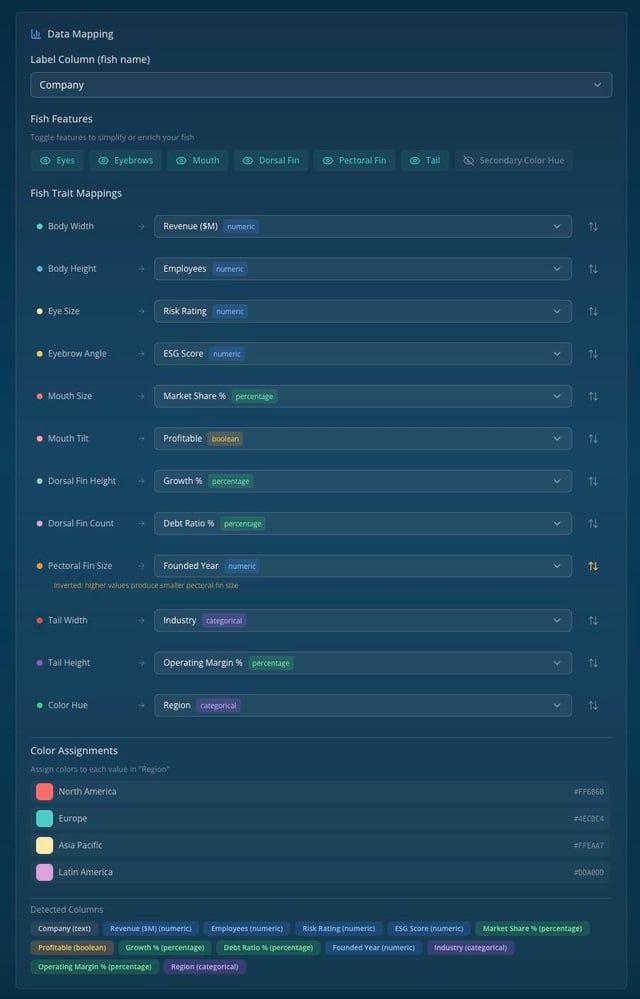This screenshot has width=640, height=999.
Task: Click the Industry (categorical) column chip
Action: pos(470,948)
